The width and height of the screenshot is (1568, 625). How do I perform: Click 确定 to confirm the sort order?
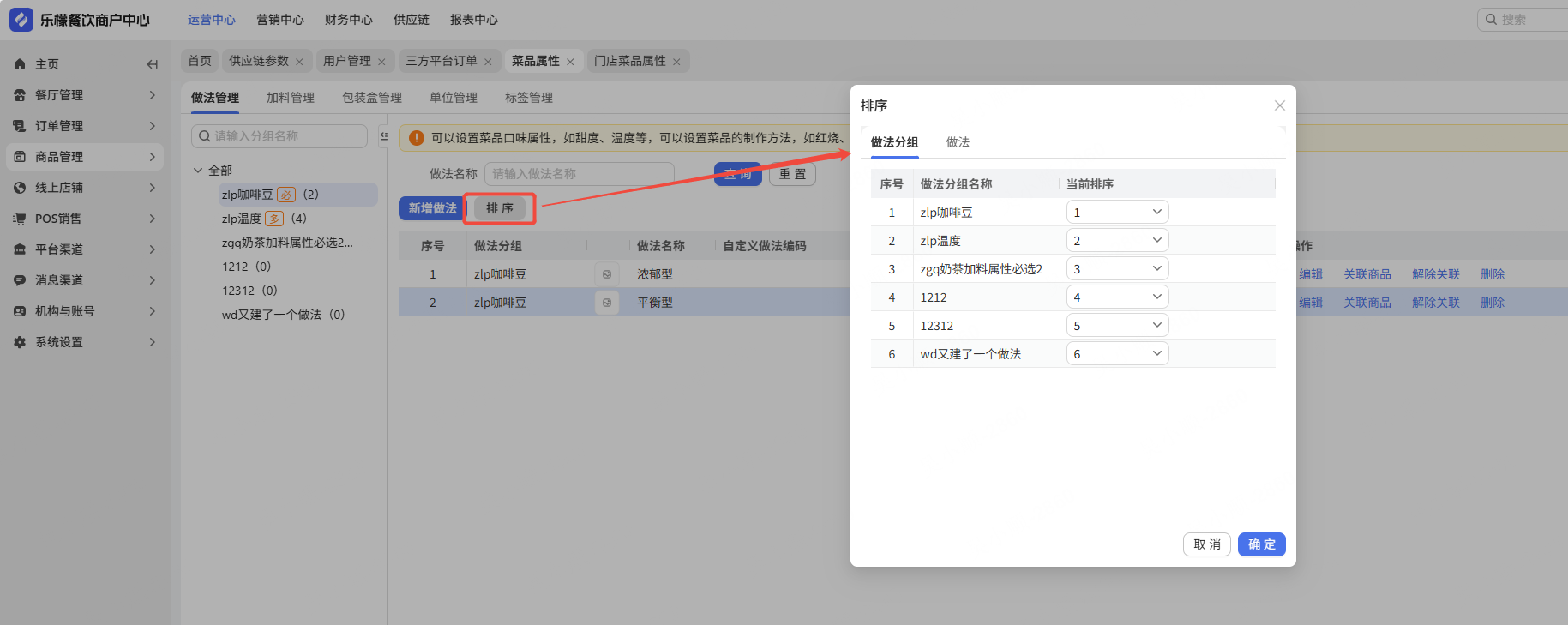coord(1261,544)
